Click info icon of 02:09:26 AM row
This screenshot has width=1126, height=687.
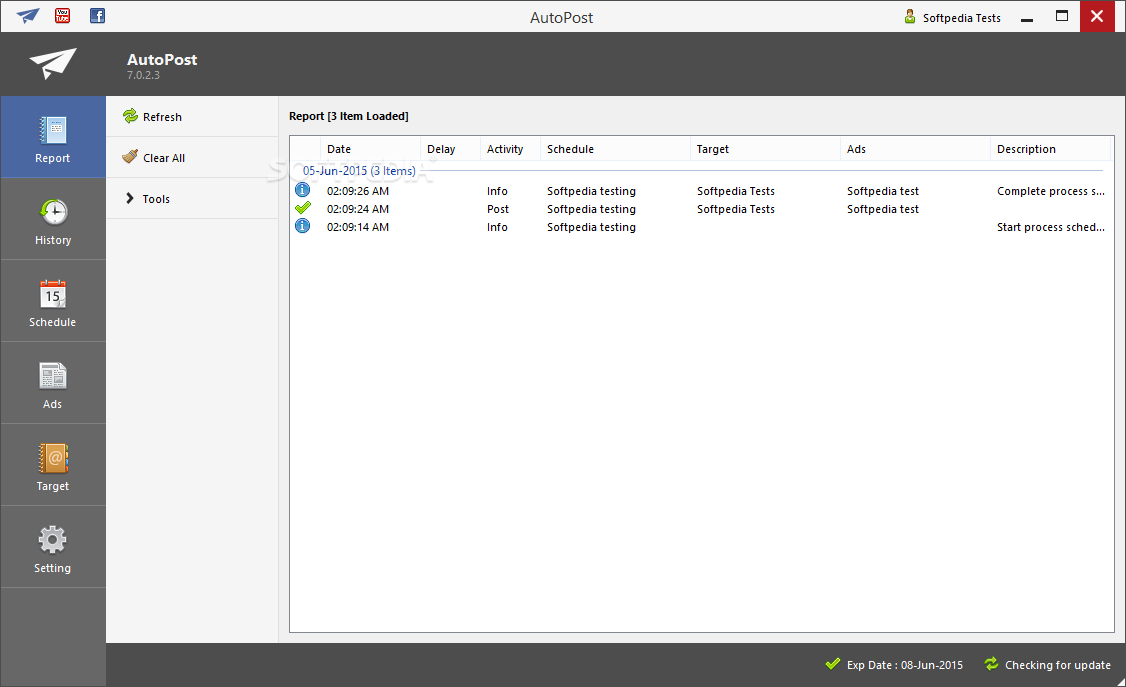[x=303, y=190]
